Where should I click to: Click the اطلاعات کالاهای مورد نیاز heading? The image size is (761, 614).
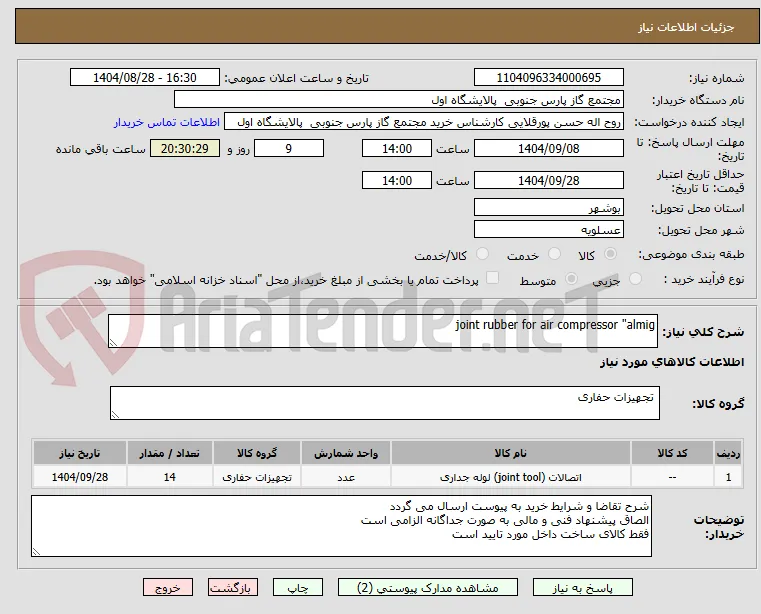(672, 362)
